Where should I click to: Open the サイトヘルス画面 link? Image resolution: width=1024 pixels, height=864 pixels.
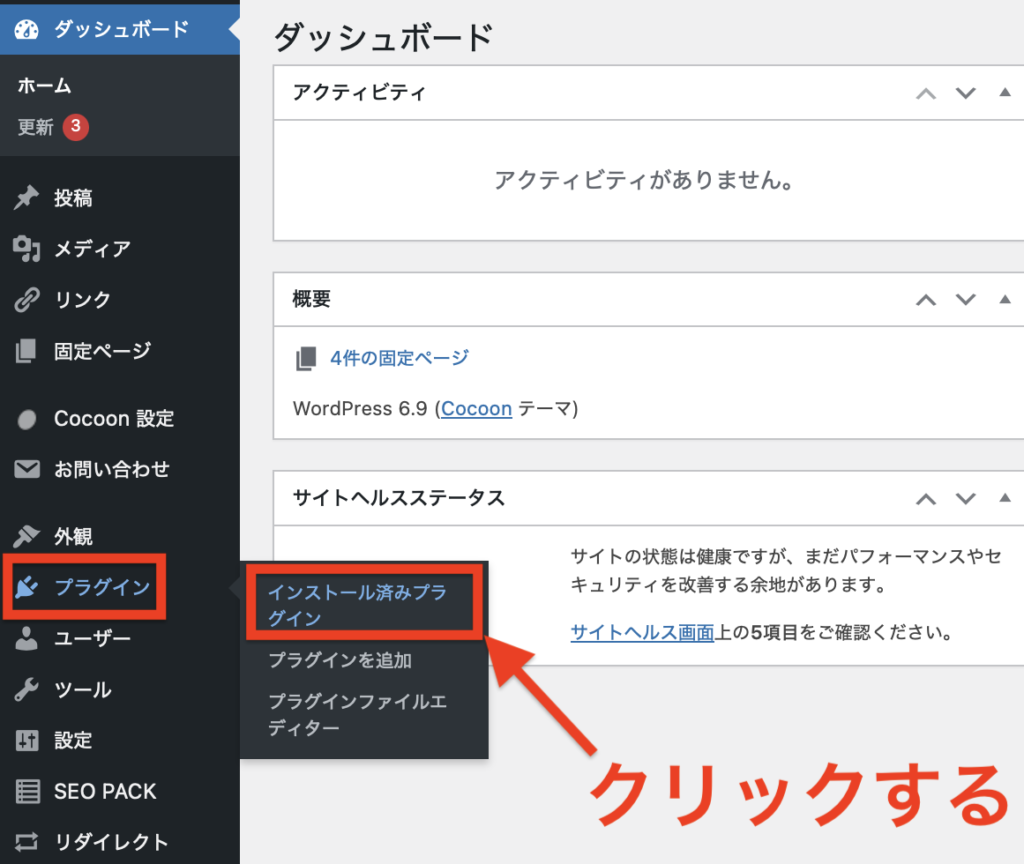point(642,632)
